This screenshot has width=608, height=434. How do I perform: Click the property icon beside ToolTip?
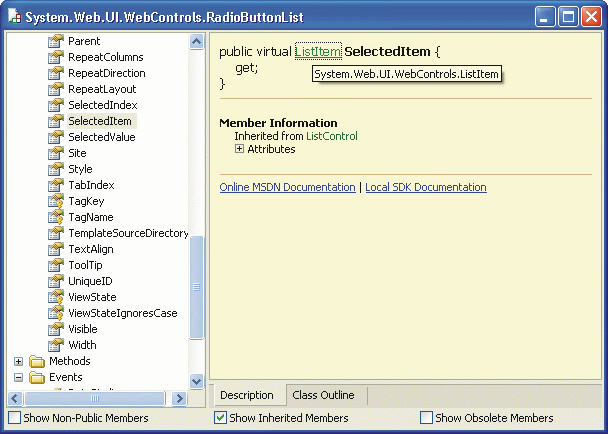click(x=56, y=265)
